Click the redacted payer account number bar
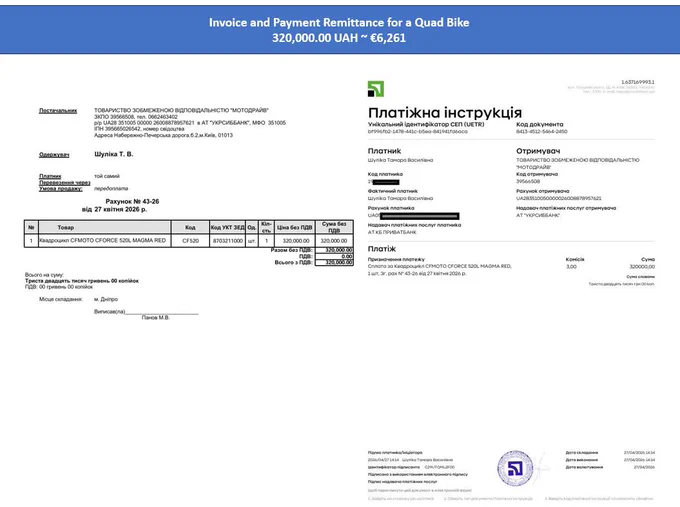Image resolution: width=680 pixels, height=507 pixels. tap(419, 216)
